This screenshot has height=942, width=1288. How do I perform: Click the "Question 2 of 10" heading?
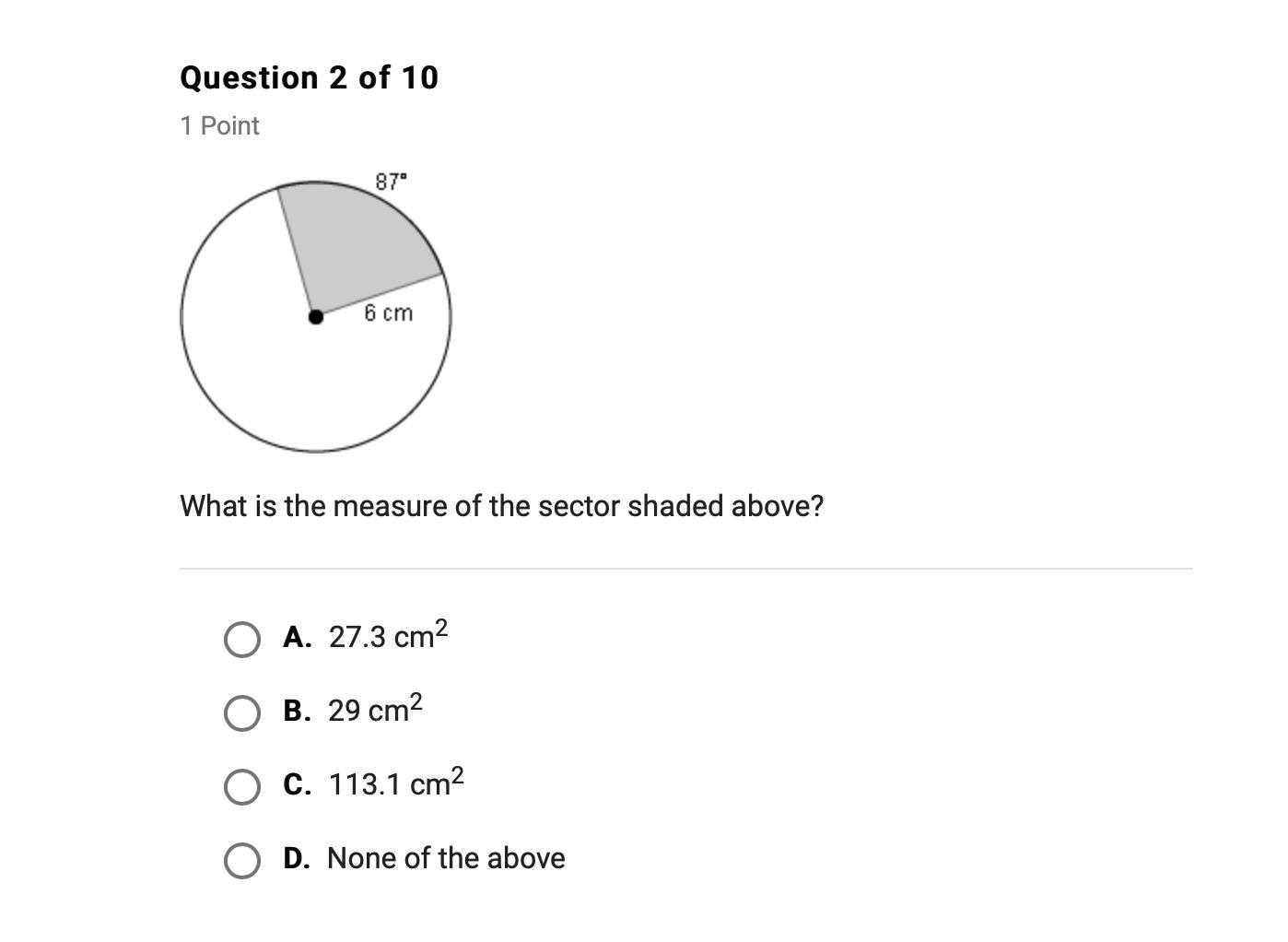(x=309, y=77)
